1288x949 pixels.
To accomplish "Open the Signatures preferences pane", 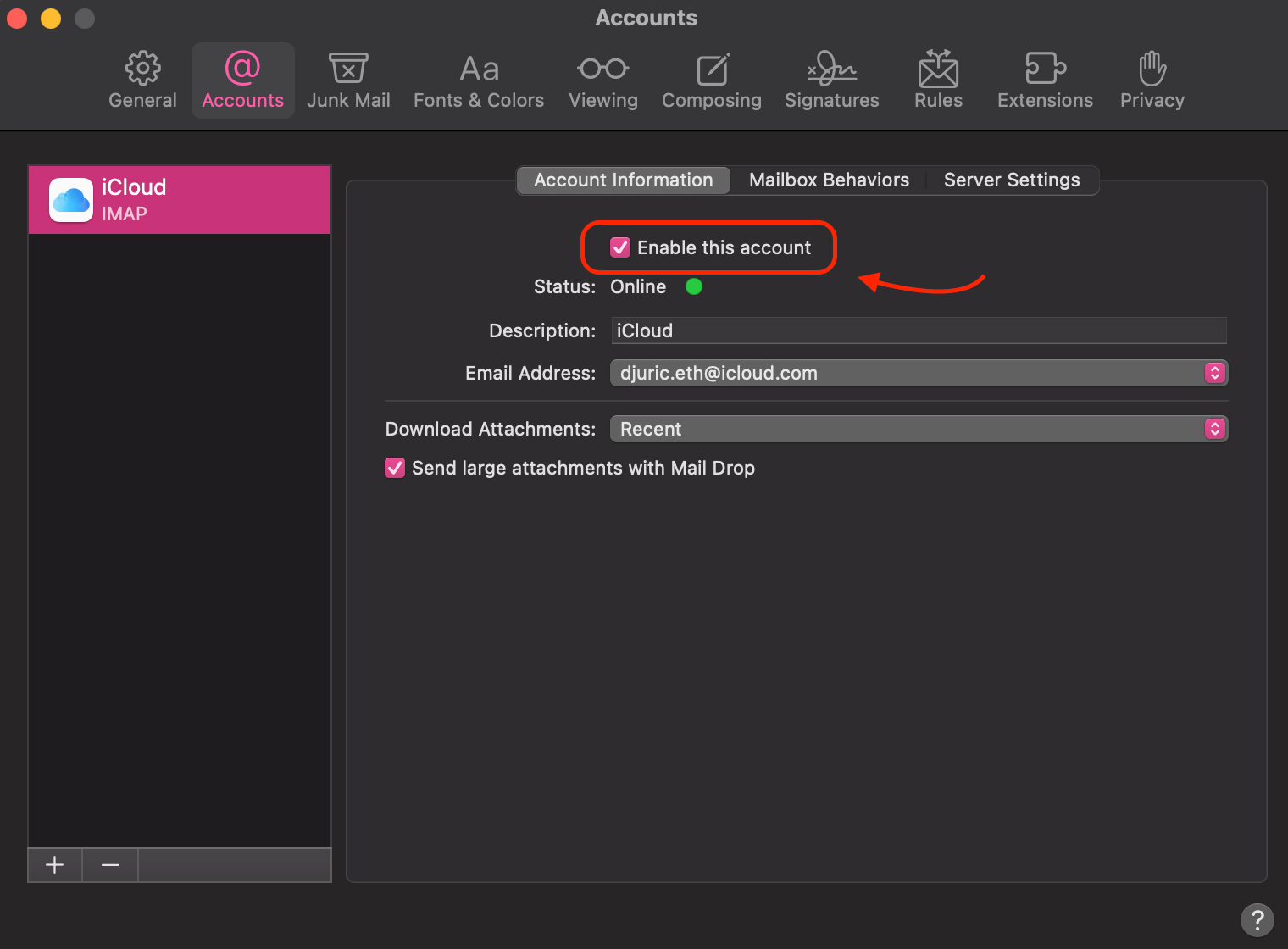I will point(832,80).
